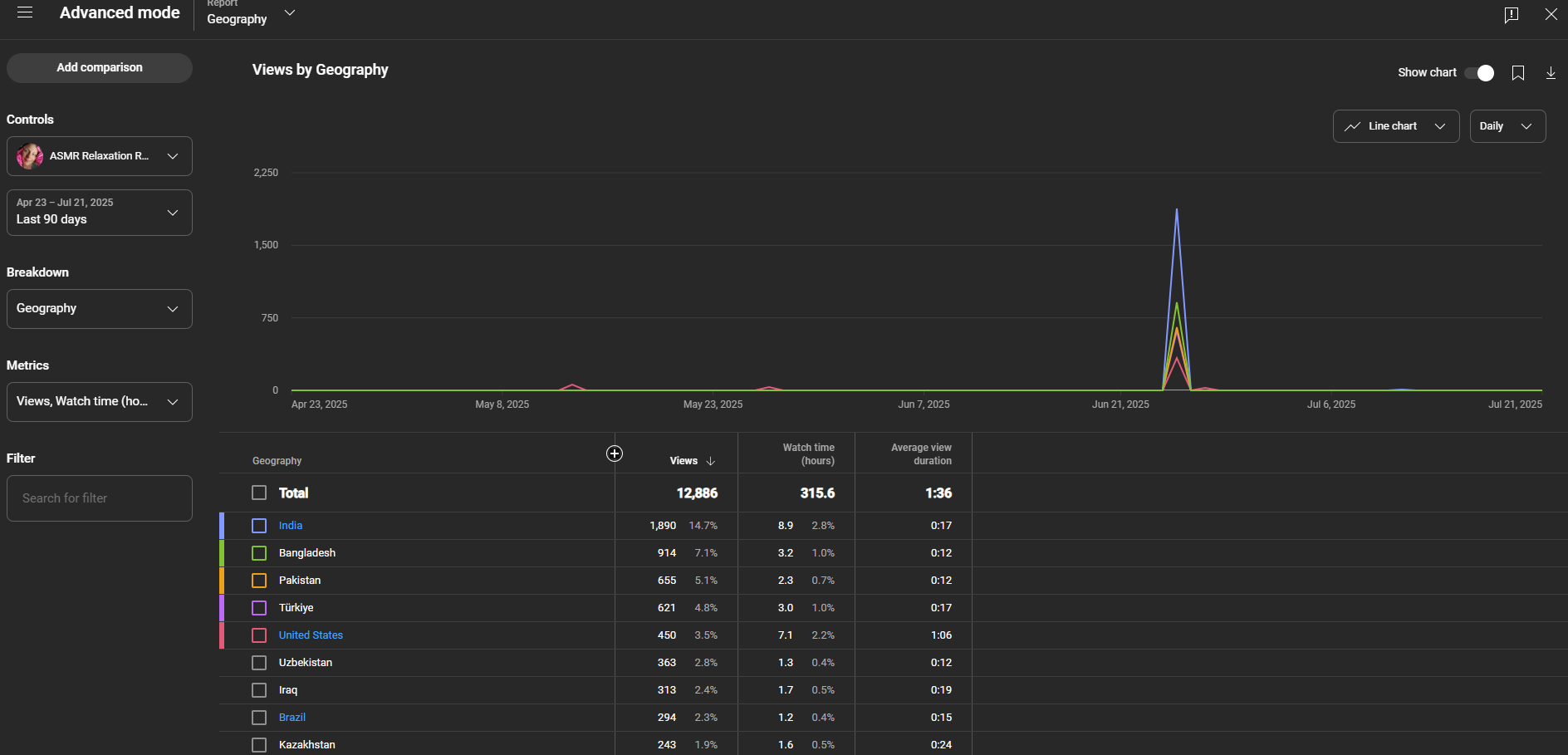The height and width of the screenshot is (755, 1568).
Task: Open the Brazil geography link
Action: [292, 718]
